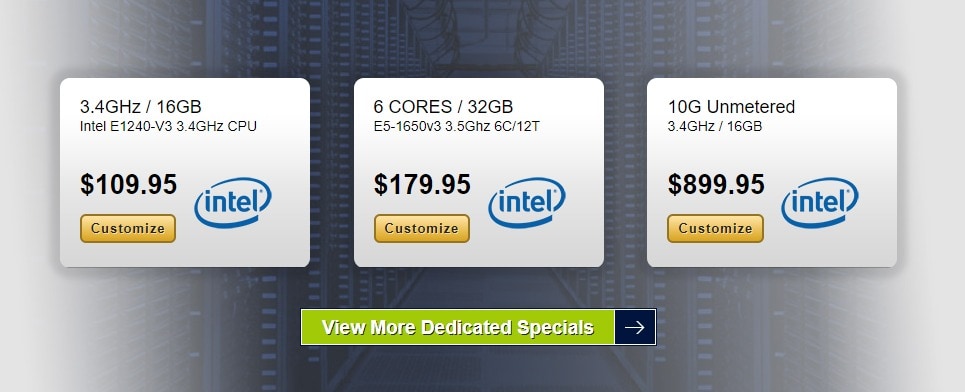The image size is (965, 392).
Task: Select the 3.4GHz / 16GB heading
Action: pos(140,106)
